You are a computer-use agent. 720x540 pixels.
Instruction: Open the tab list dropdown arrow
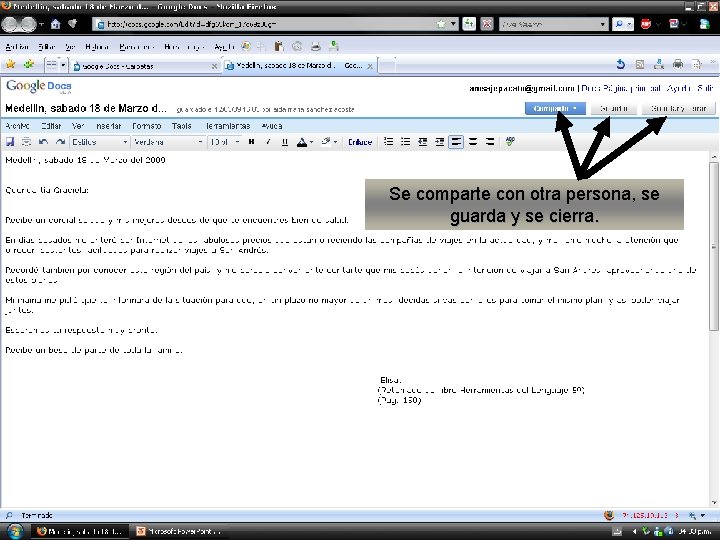click(63, 65)
